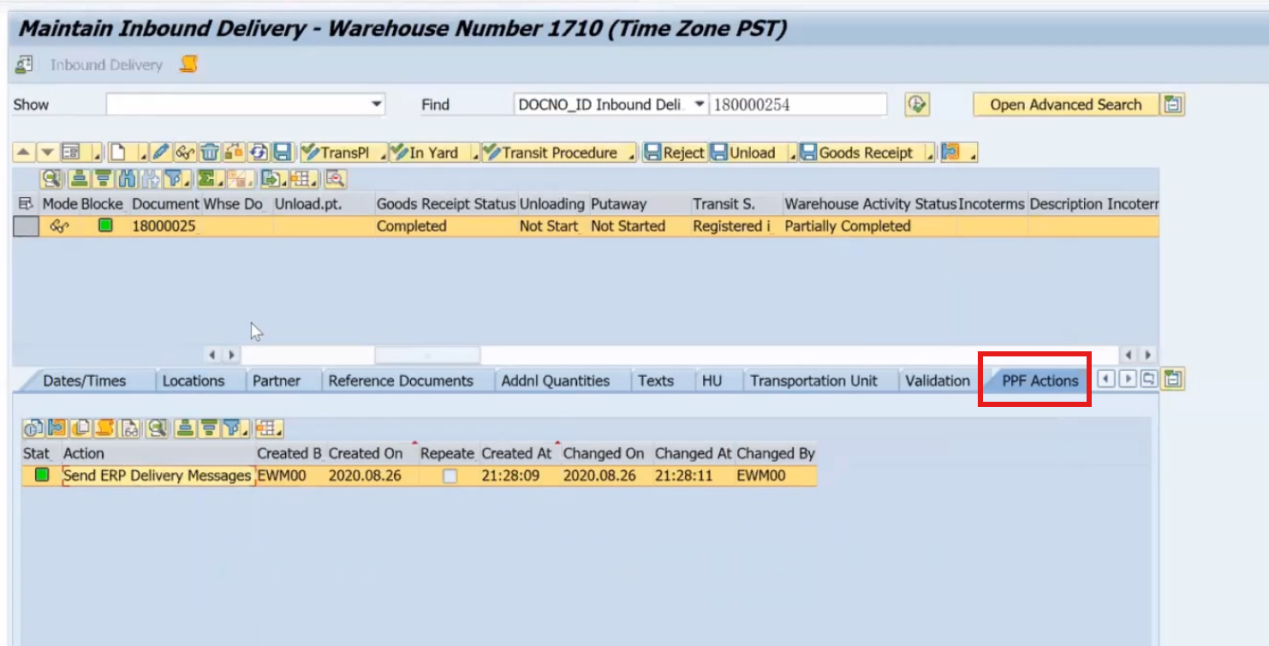This screenshot has width=1269, height=646.
Task: Click the up arrow in the delivery toolbar
Action: pos(23,153)
